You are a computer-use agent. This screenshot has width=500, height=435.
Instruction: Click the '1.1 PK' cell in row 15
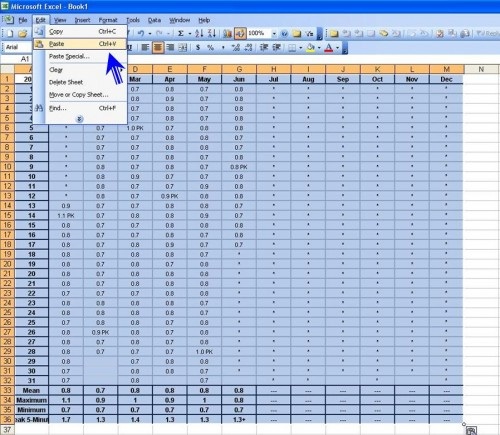(x=66, y=216)
